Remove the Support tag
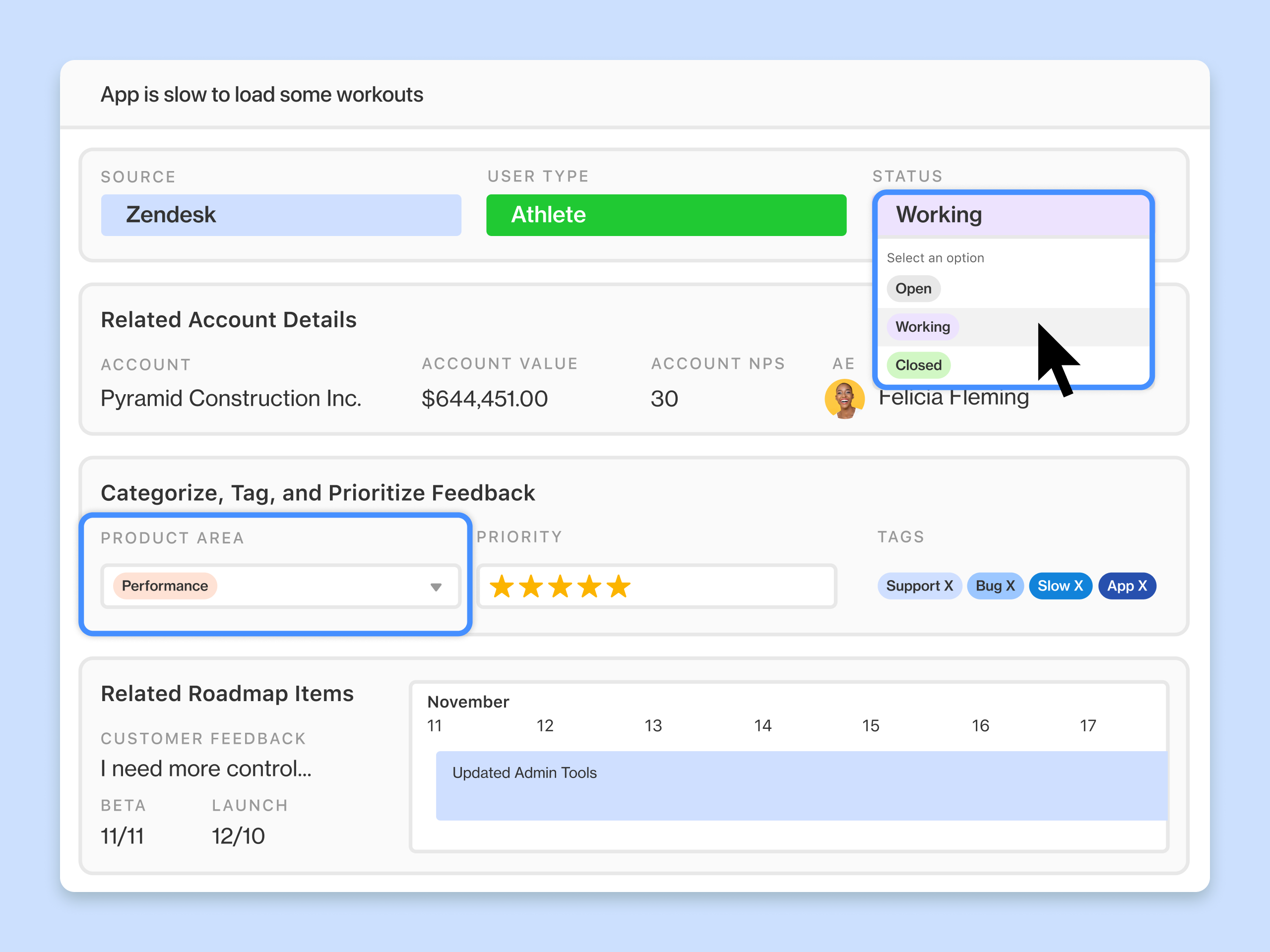This screenshot has height=952, width=1270. pos(949,586)
